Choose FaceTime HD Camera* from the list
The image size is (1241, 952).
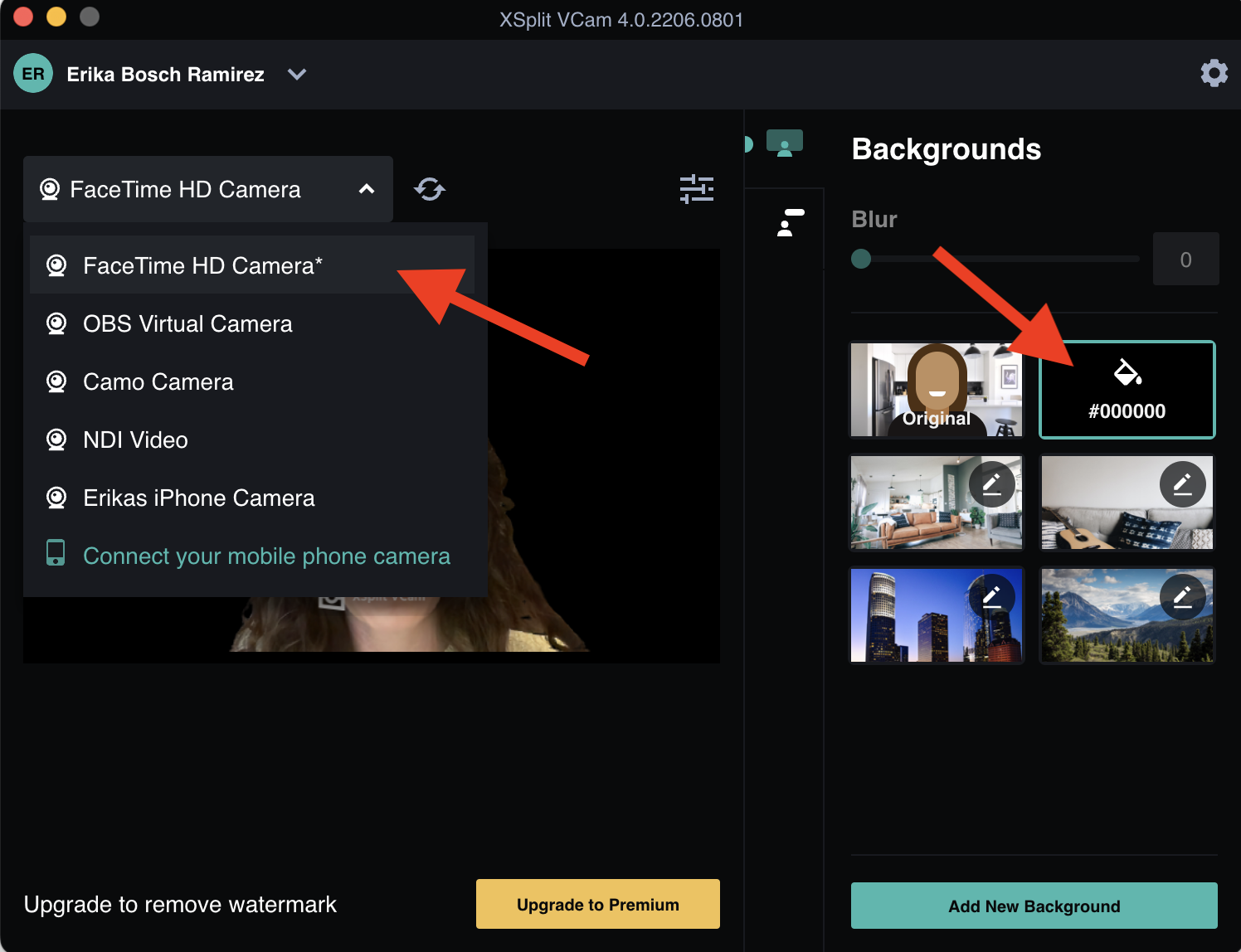pyautogui.click(x=252, y=265)
